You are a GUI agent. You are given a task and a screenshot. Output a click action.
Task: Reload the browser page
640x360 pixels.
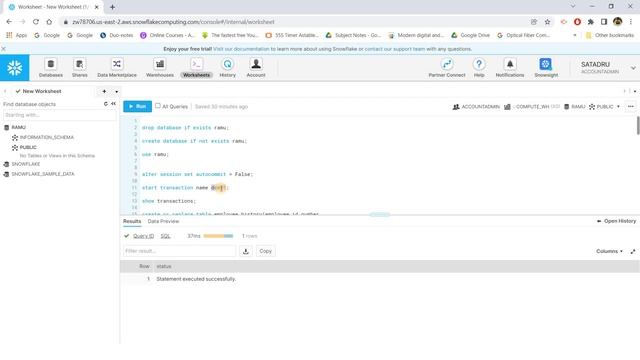36,22
